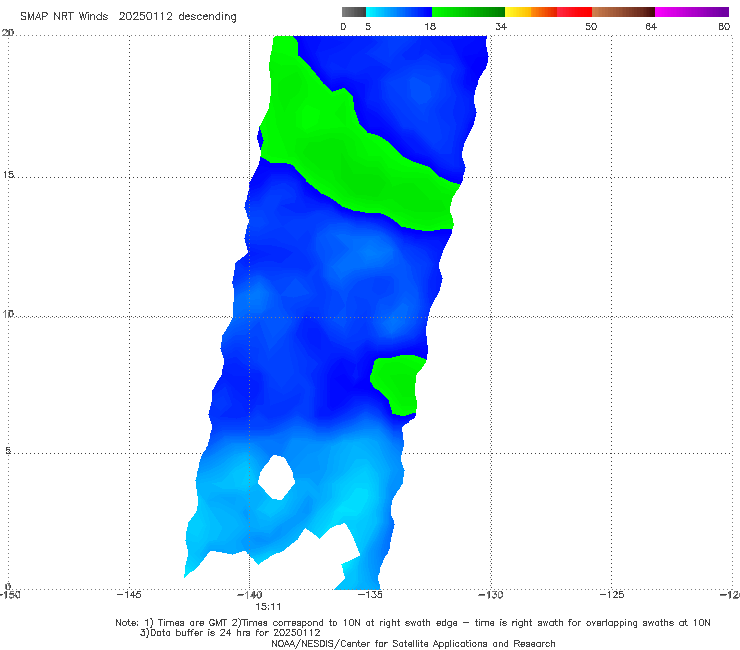
Task: Click the 'NOAA/NESDIS/Center for Satellite Applications and Research' credit
Action: [x=413, y=644]
